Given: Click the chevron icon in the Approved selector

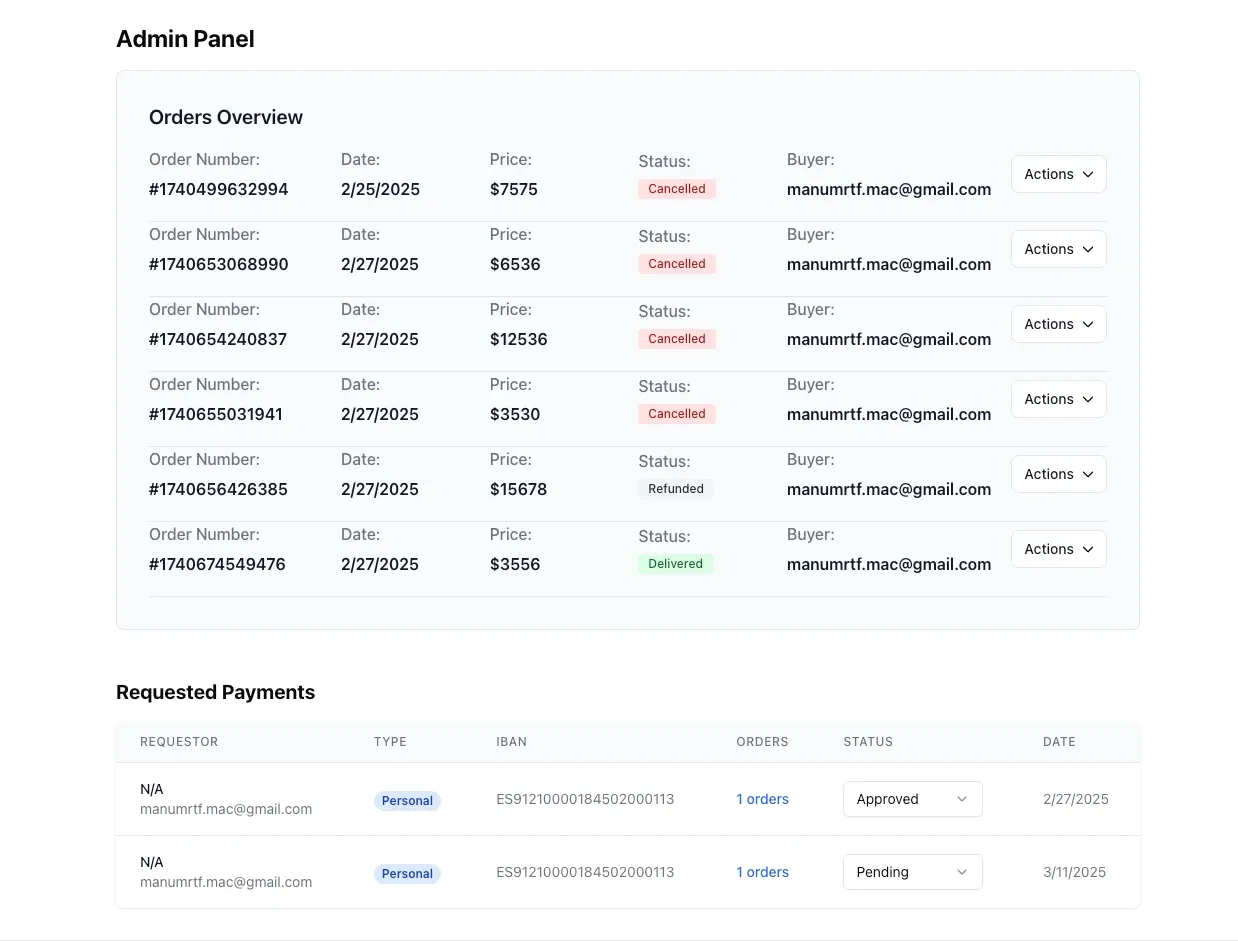Looking at the screenshot, I should coord(962,799).
